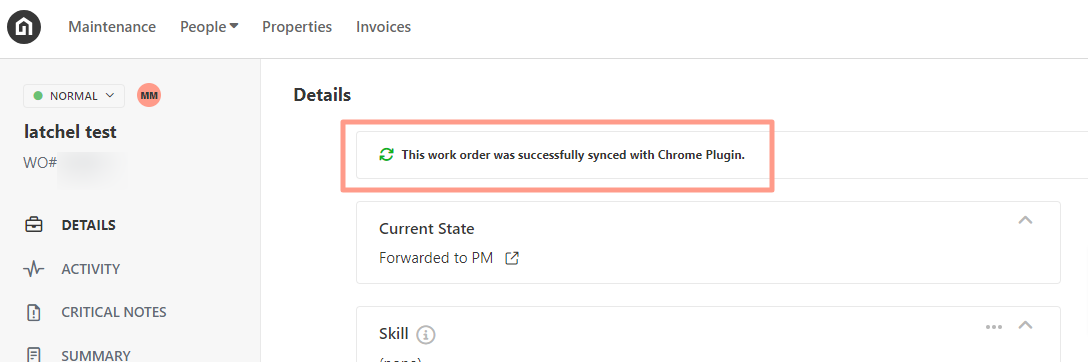The width and height of the screenshot is (1088, 362).
Task: Open the Maintenance menu
Action: (112, 27)
